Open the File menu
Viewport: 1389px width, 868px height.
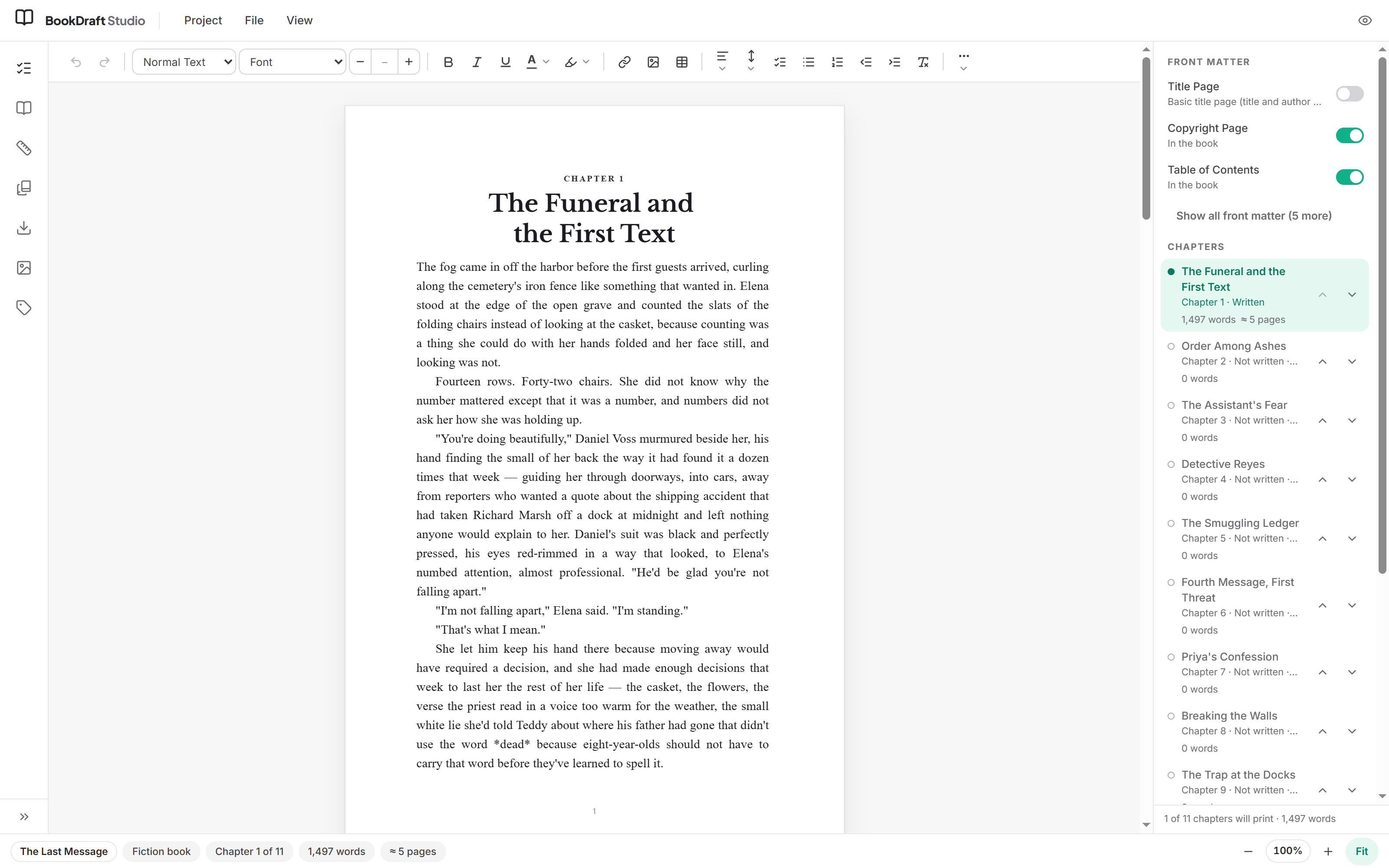[x=253, y=21]
